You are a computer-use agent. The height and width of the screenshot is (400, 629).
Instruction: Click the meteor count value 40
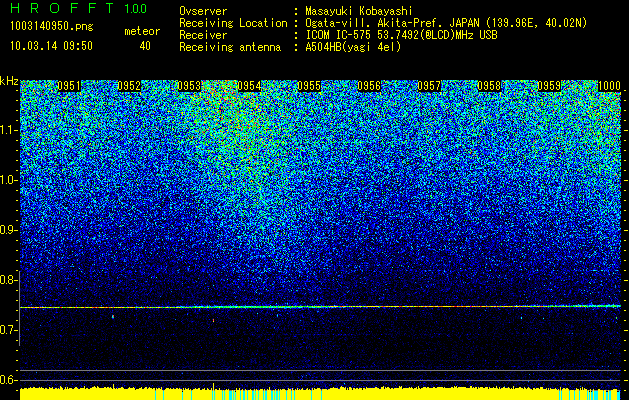point(145,46)
